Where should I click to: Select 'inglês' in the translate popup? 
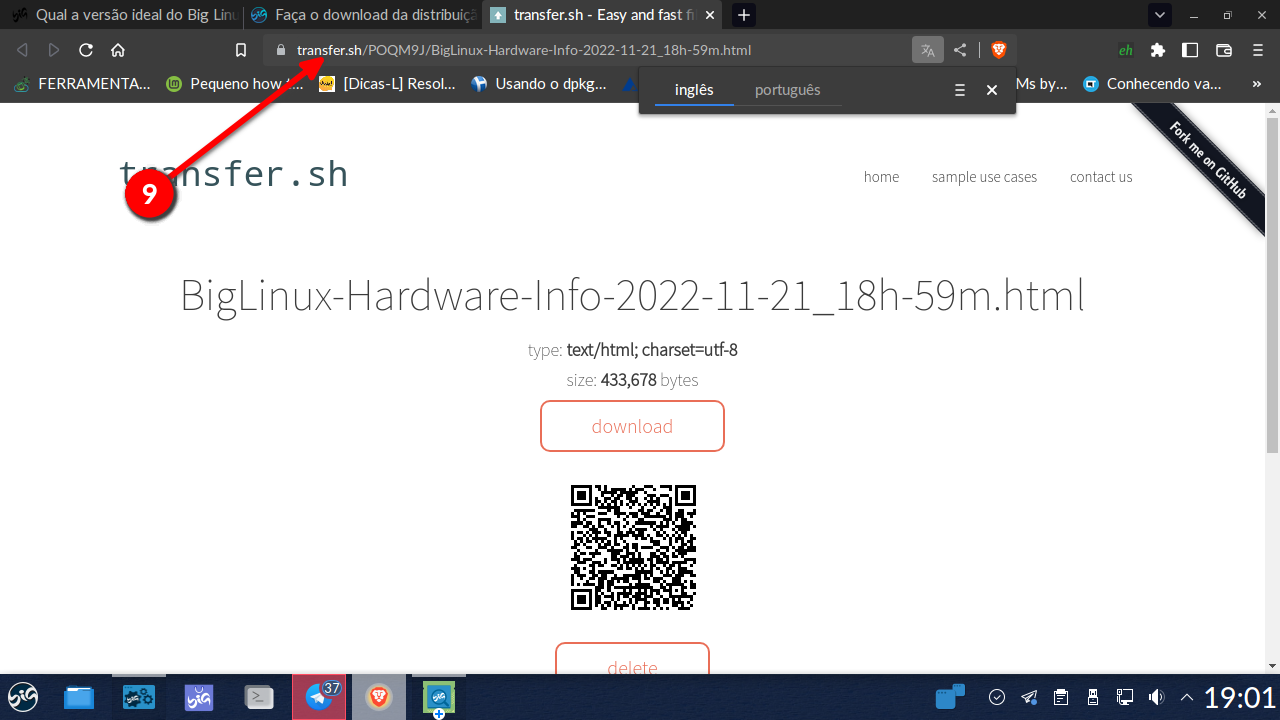tap(694, 90)
